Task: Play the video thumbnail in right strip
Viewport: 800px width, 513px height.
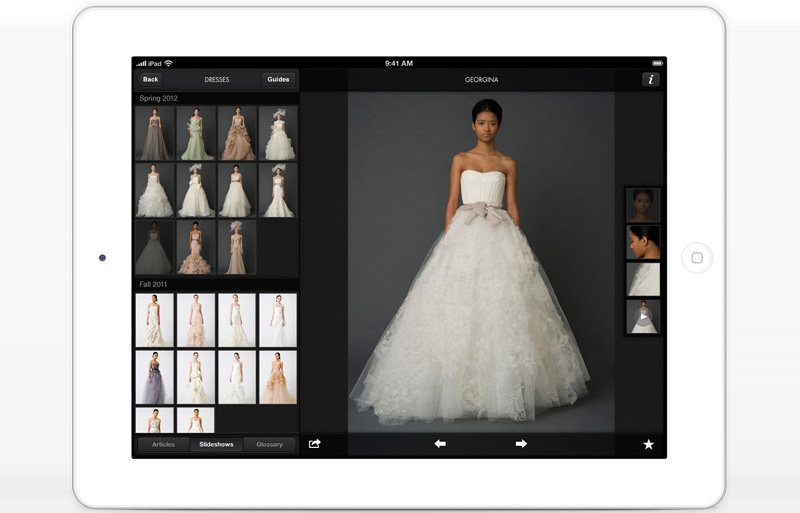Action: [642, 317]
